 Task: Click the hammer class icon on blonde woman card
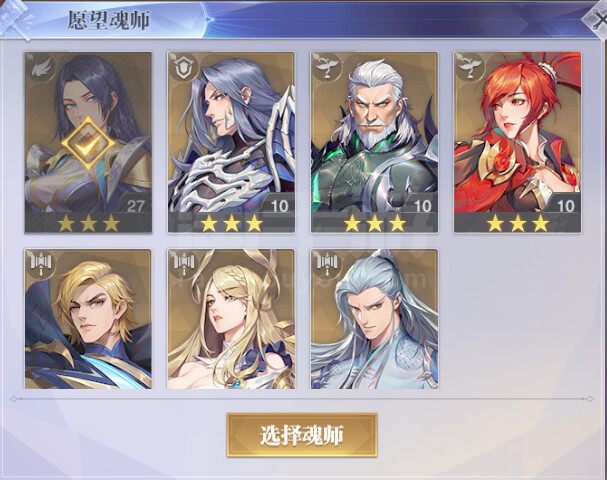point(184,263)
